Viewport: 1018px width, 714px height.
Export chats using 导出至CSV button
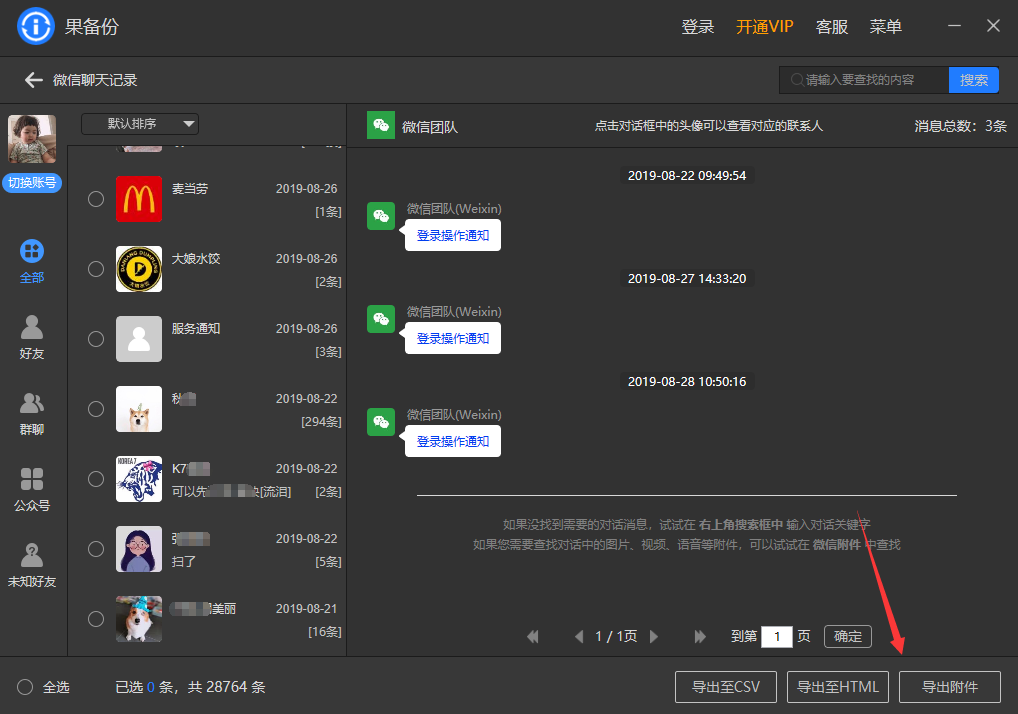click(726, 687)
